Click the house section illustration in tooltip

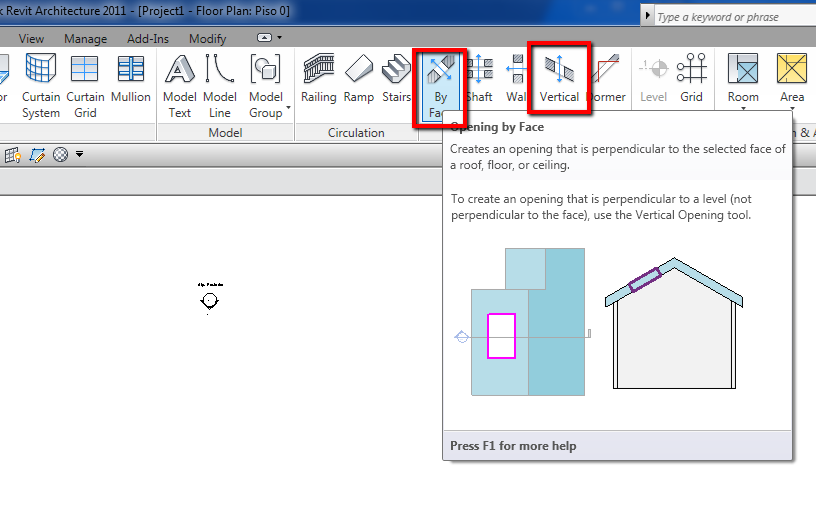click(x=674, y=323)
